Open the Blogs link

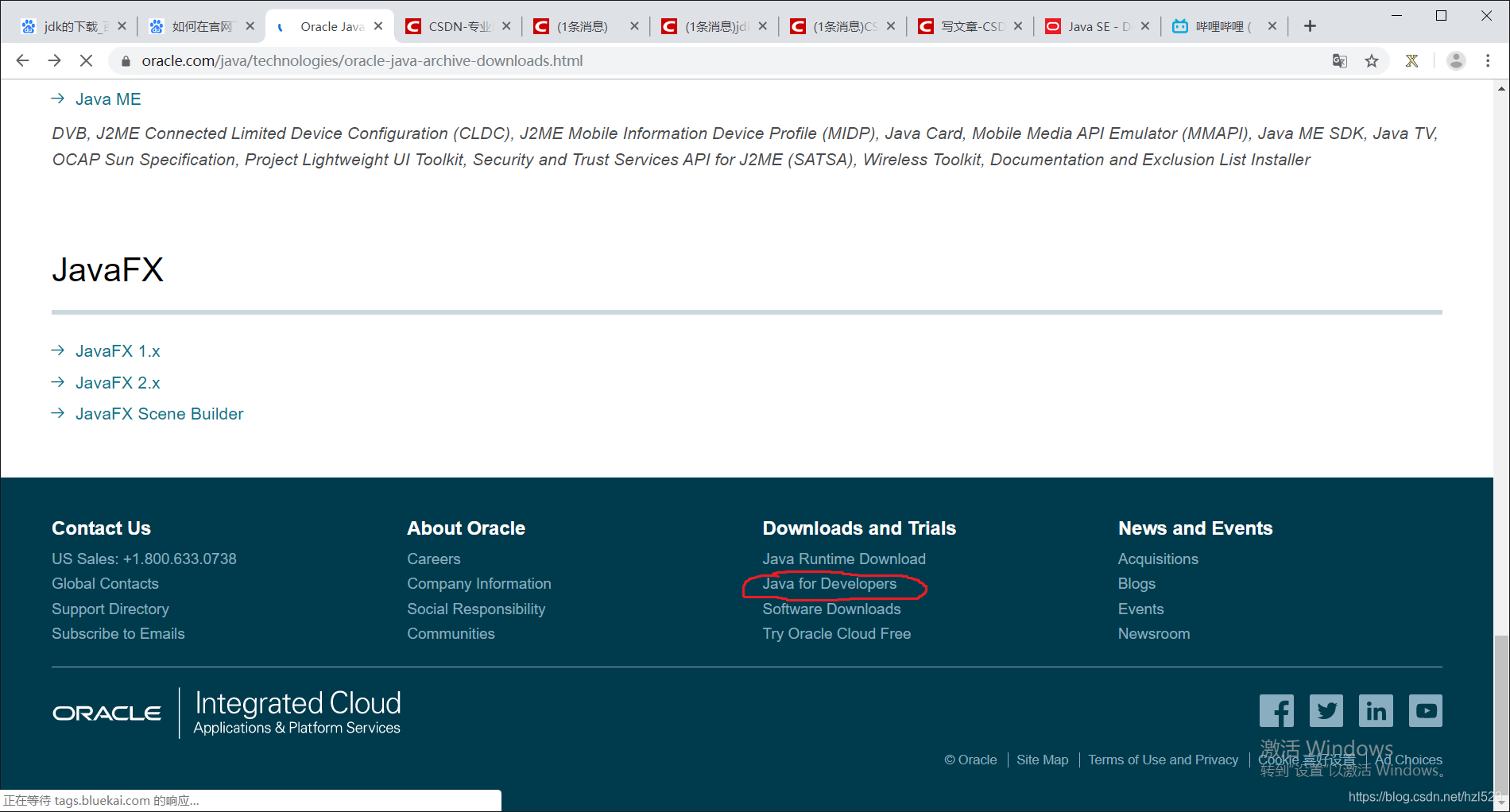tap(1136, 584)
